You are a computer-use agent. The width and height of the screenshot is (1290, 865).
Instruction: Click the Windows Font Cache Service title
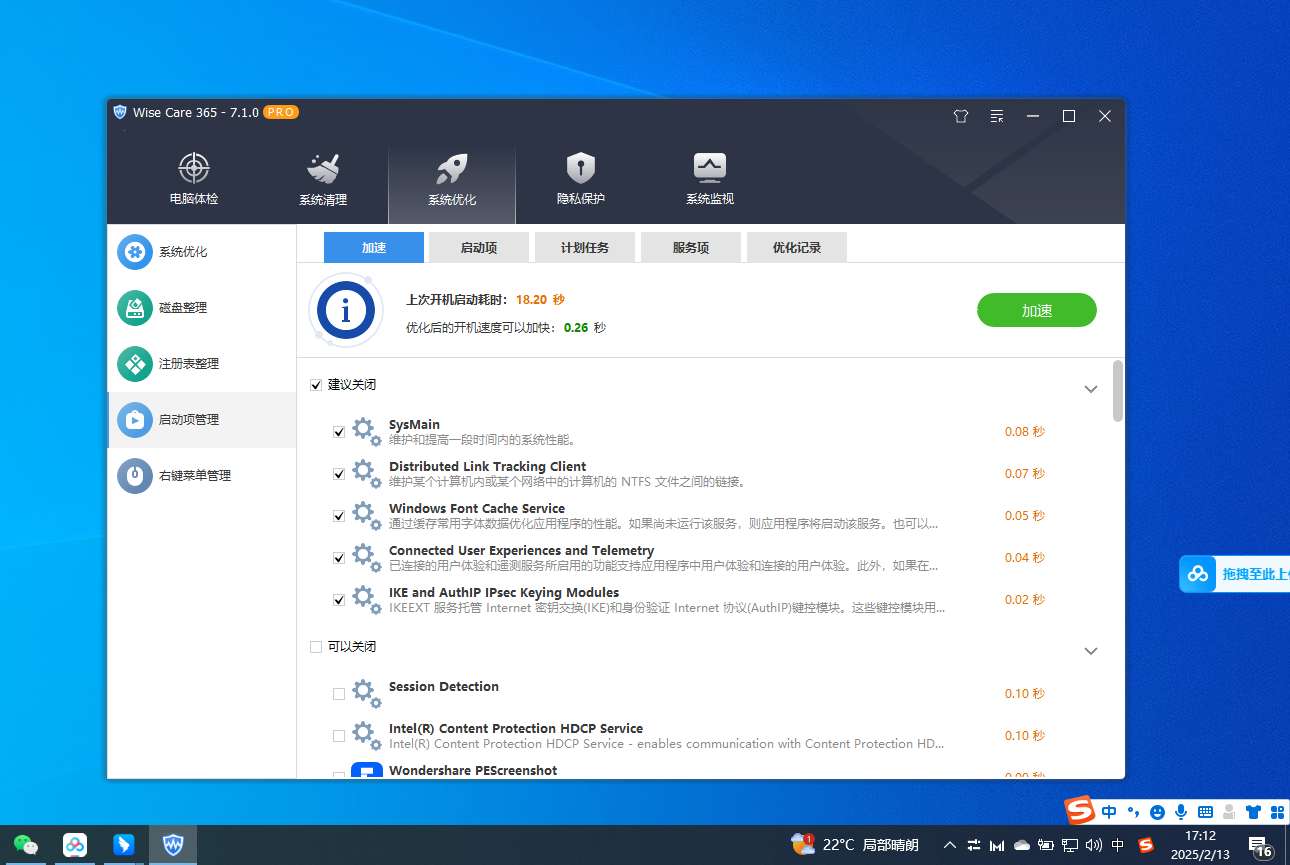click(x=477, y=508)
